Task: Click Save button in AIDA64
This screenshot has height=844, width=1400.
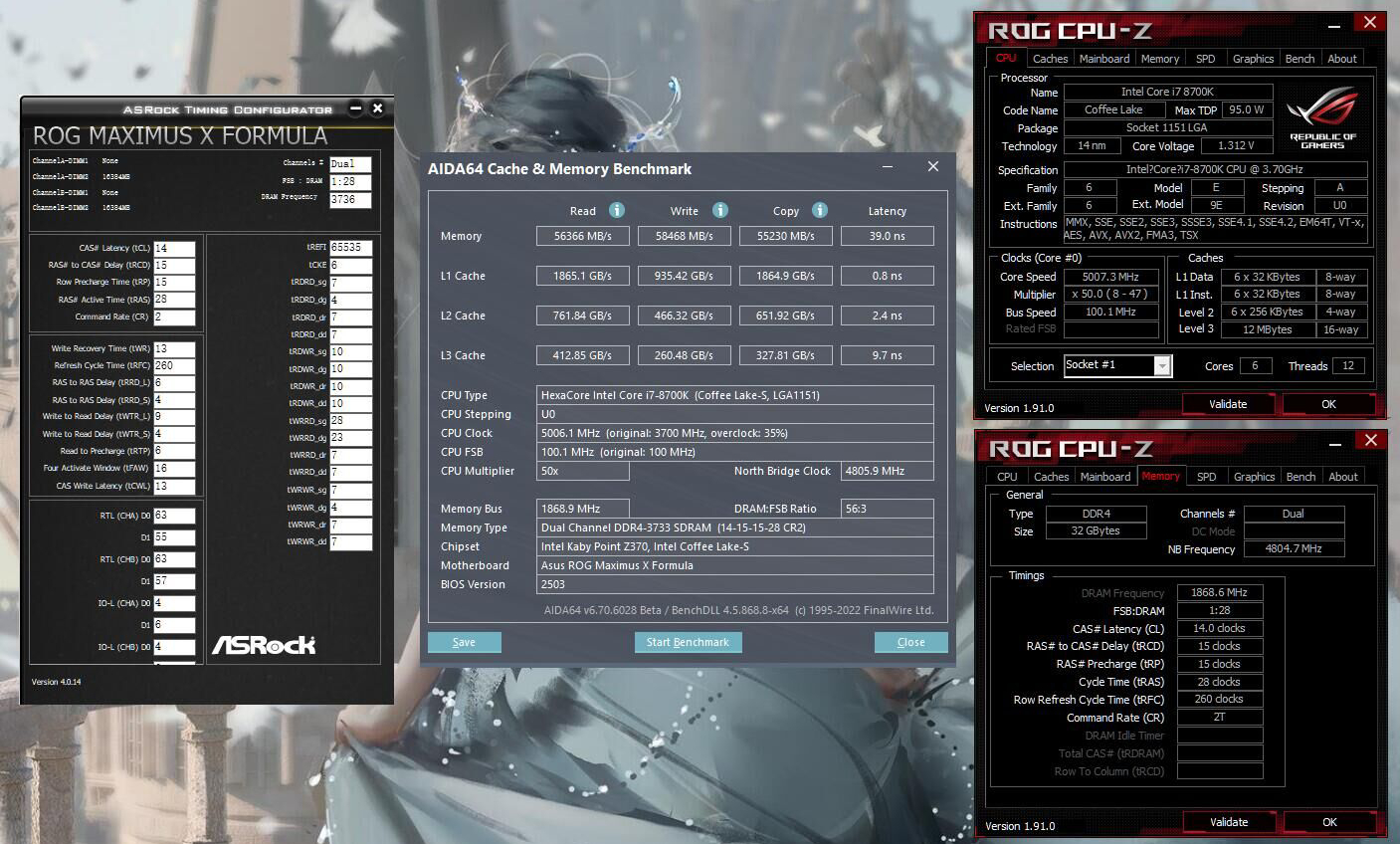Action: click(464, 642)
